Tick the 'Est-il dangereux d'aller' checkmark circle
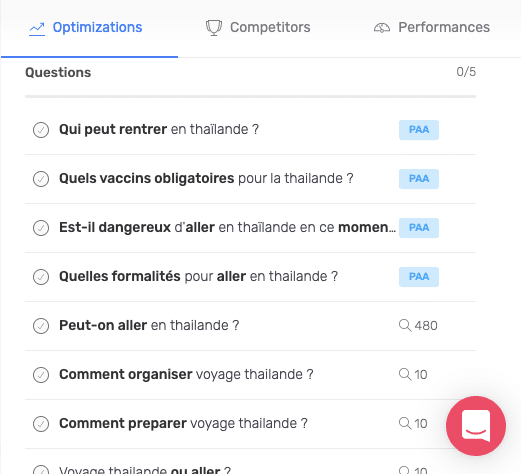The width and height of the screenshot is (521, 474). tap(41, 228)
